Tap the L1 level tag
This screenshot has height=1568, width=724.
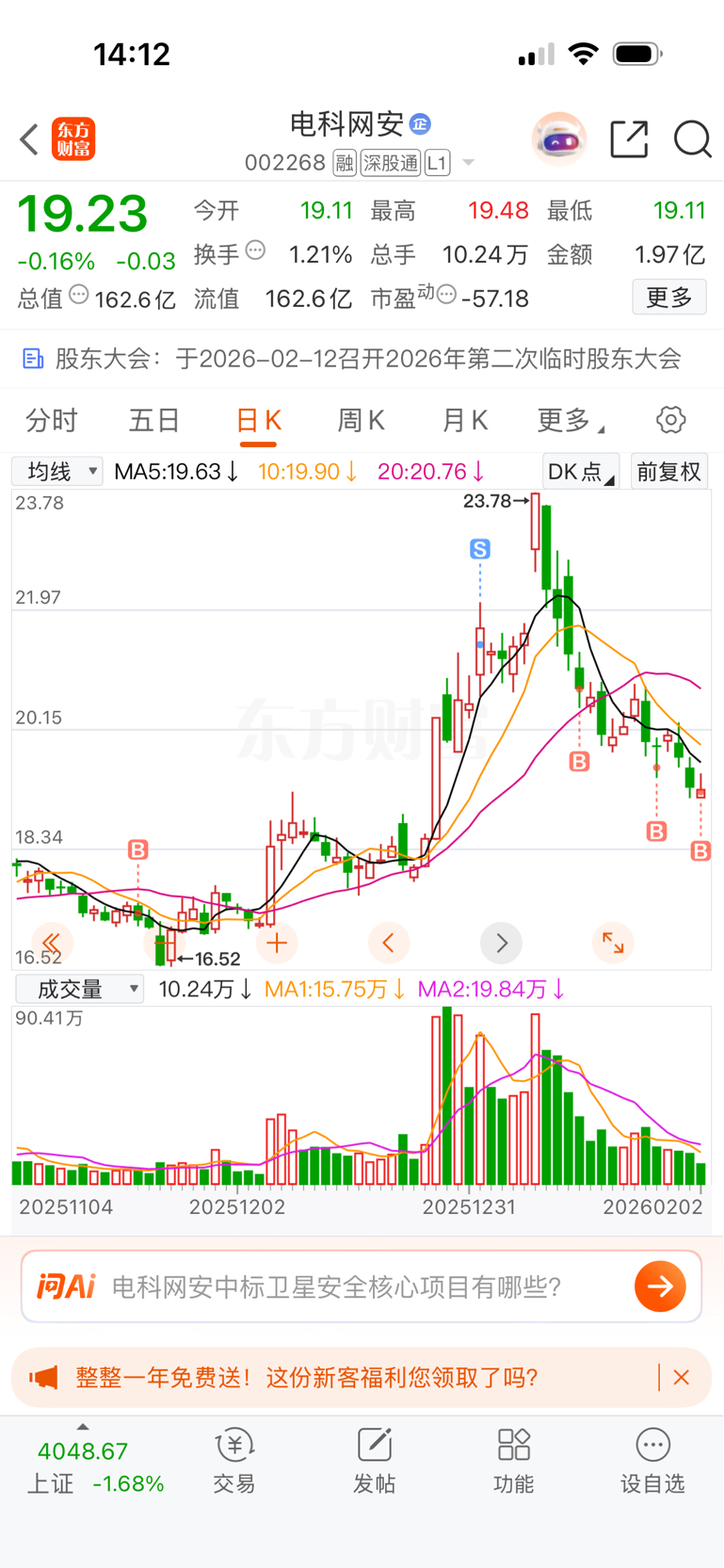(437, 163)
